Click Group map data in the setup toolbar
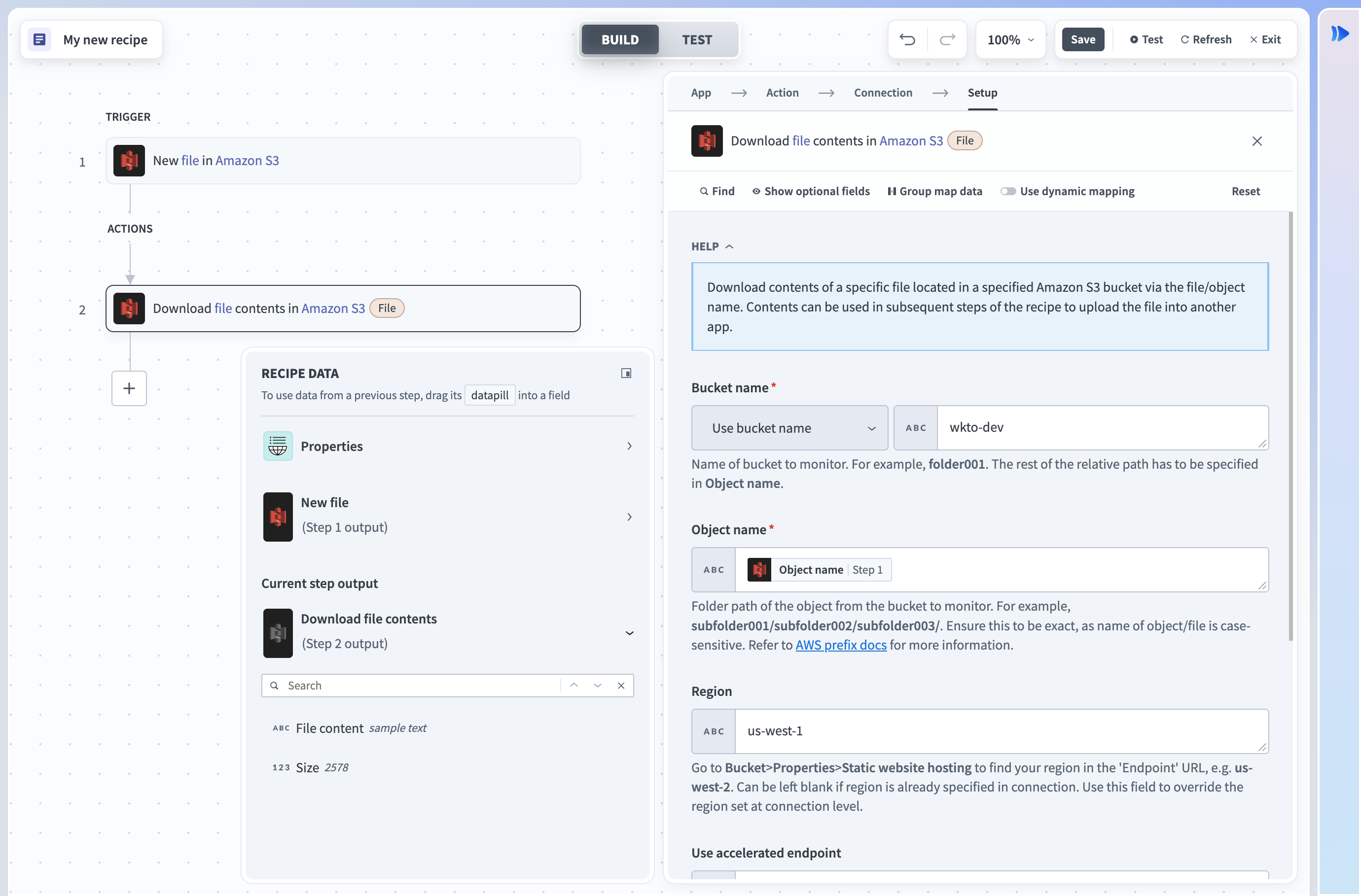 tap(934, 191)
